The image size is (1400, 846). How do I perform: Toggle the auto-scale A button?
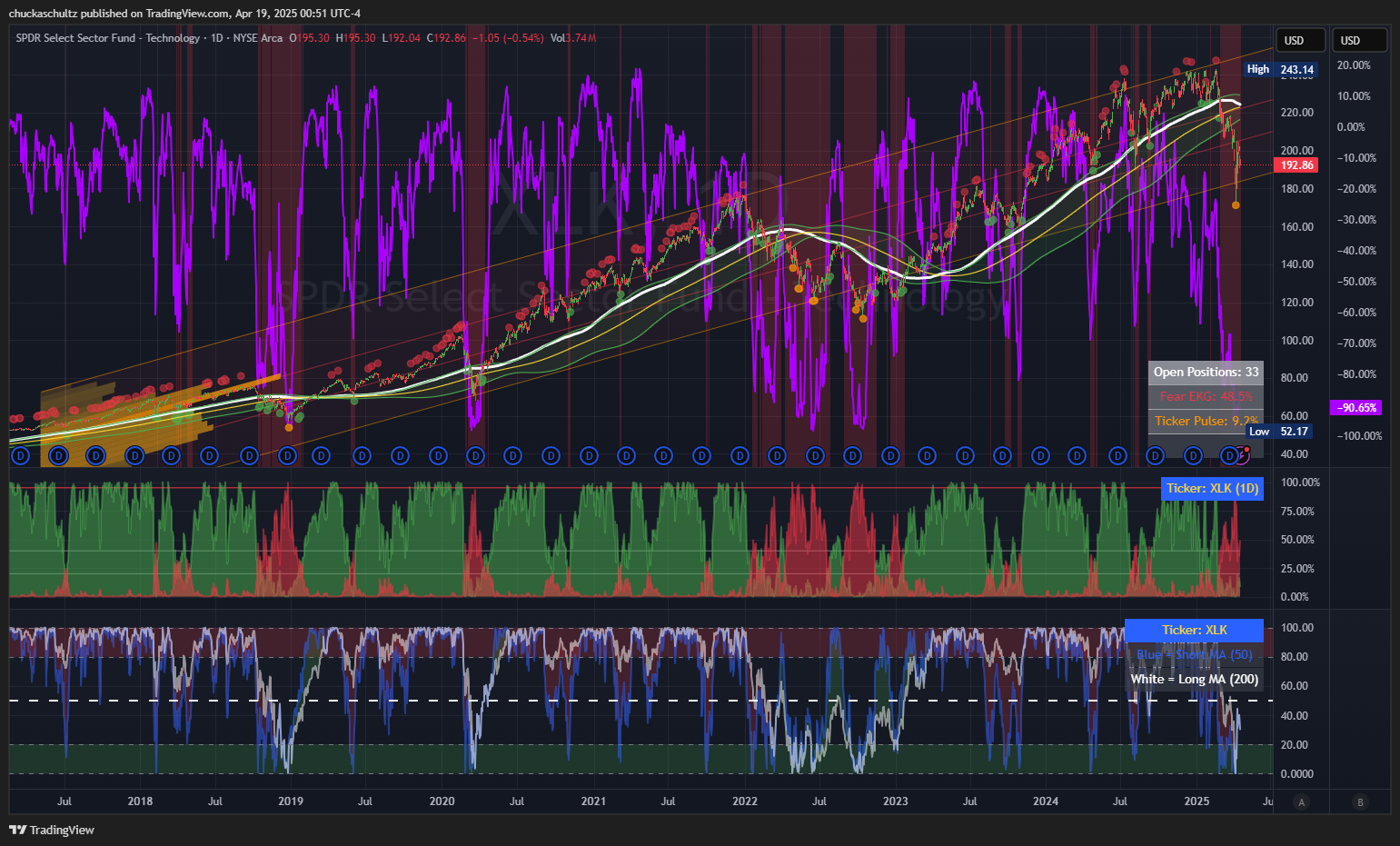[x=1302, y=801]
